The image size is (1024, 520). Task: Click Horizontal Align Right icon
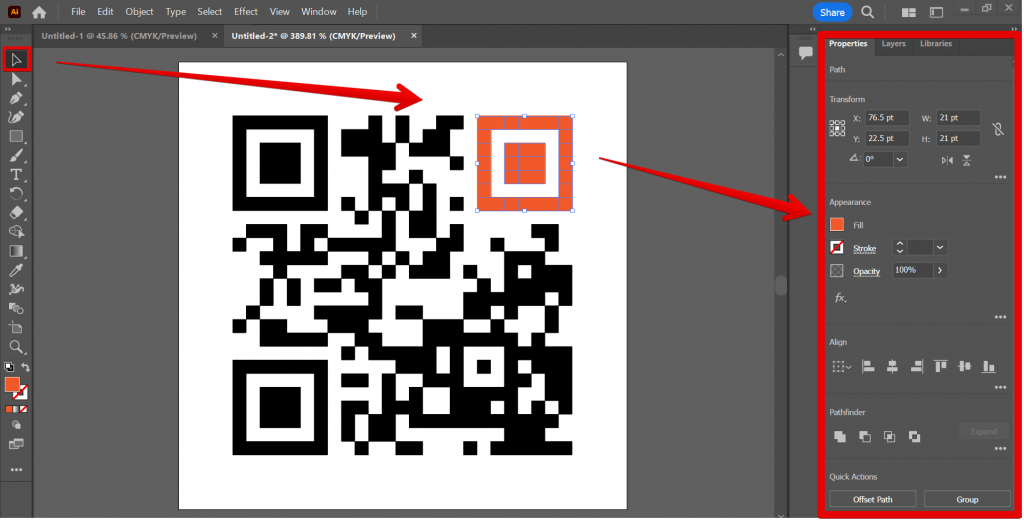point(916,366)
